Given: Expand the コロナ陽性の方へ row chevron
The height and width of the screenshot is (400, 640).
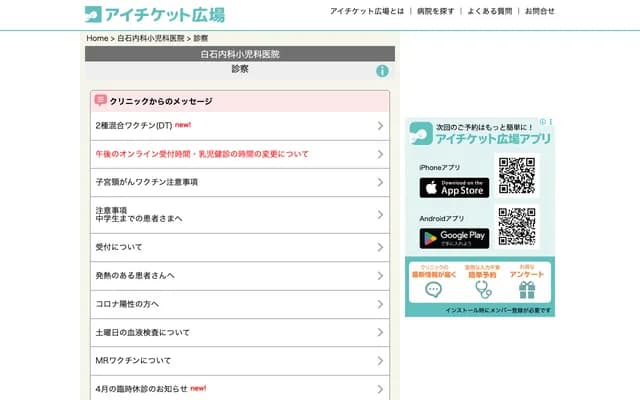Looking at the screenshot, I should (380, 304).
